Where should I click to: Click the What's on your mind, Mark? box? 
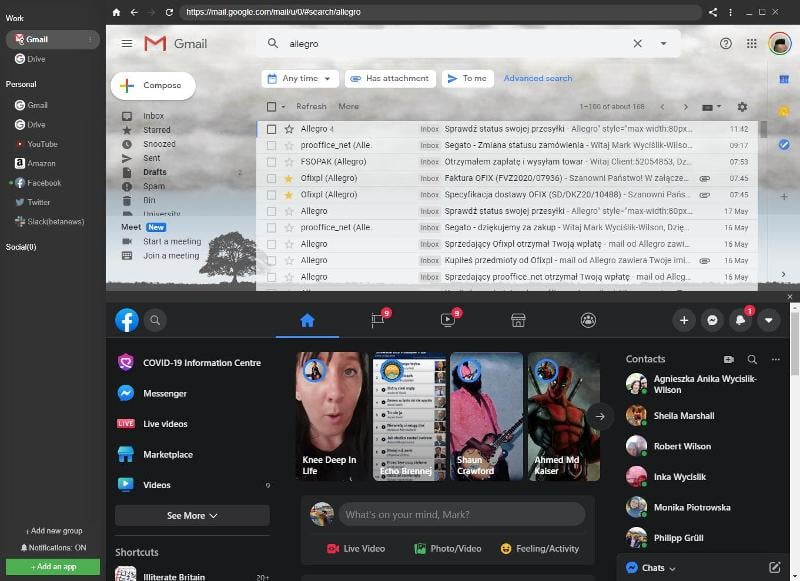point(462,514)
